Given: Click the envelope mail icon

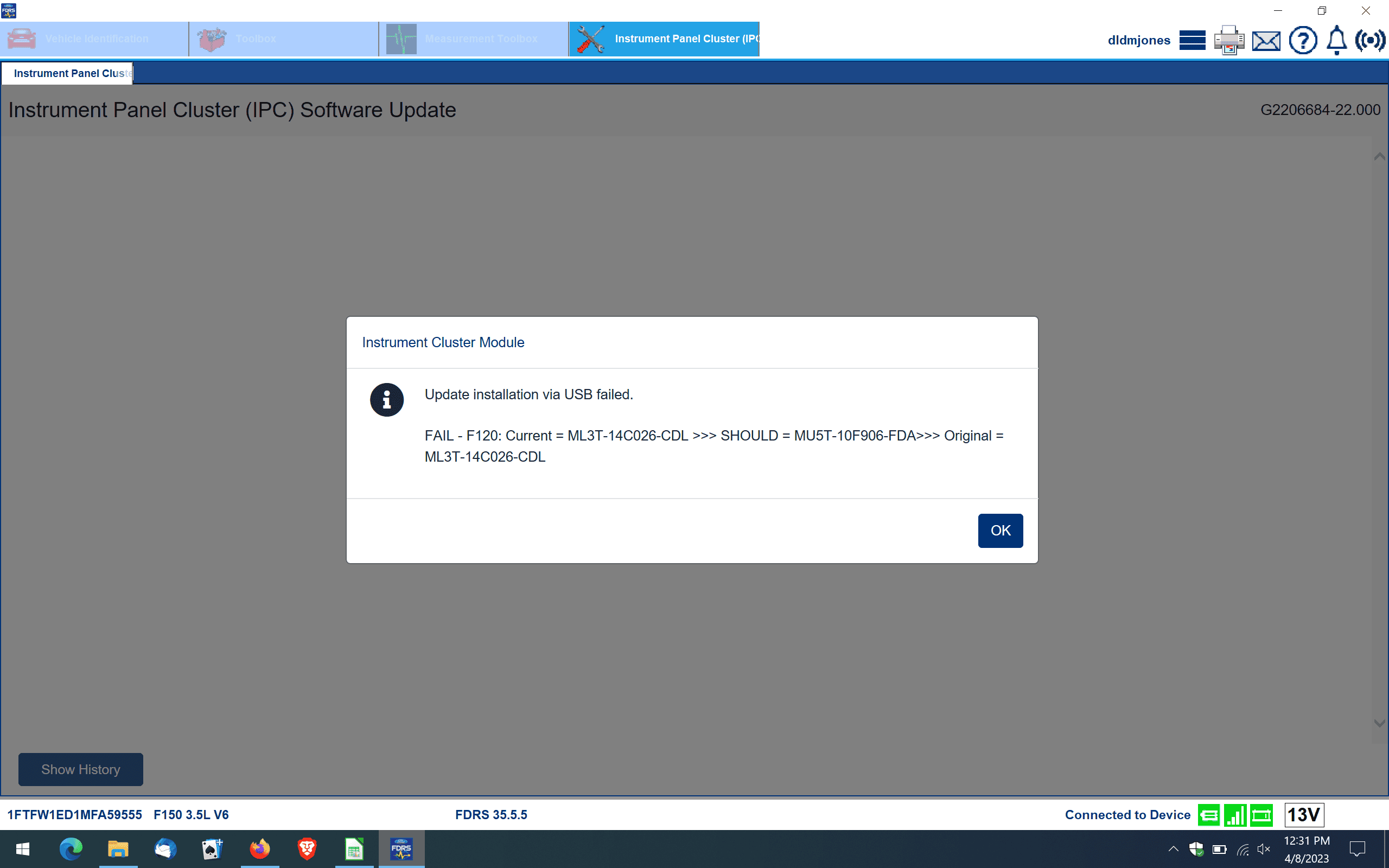Looking at the screenshot, I should point(1266,41).
